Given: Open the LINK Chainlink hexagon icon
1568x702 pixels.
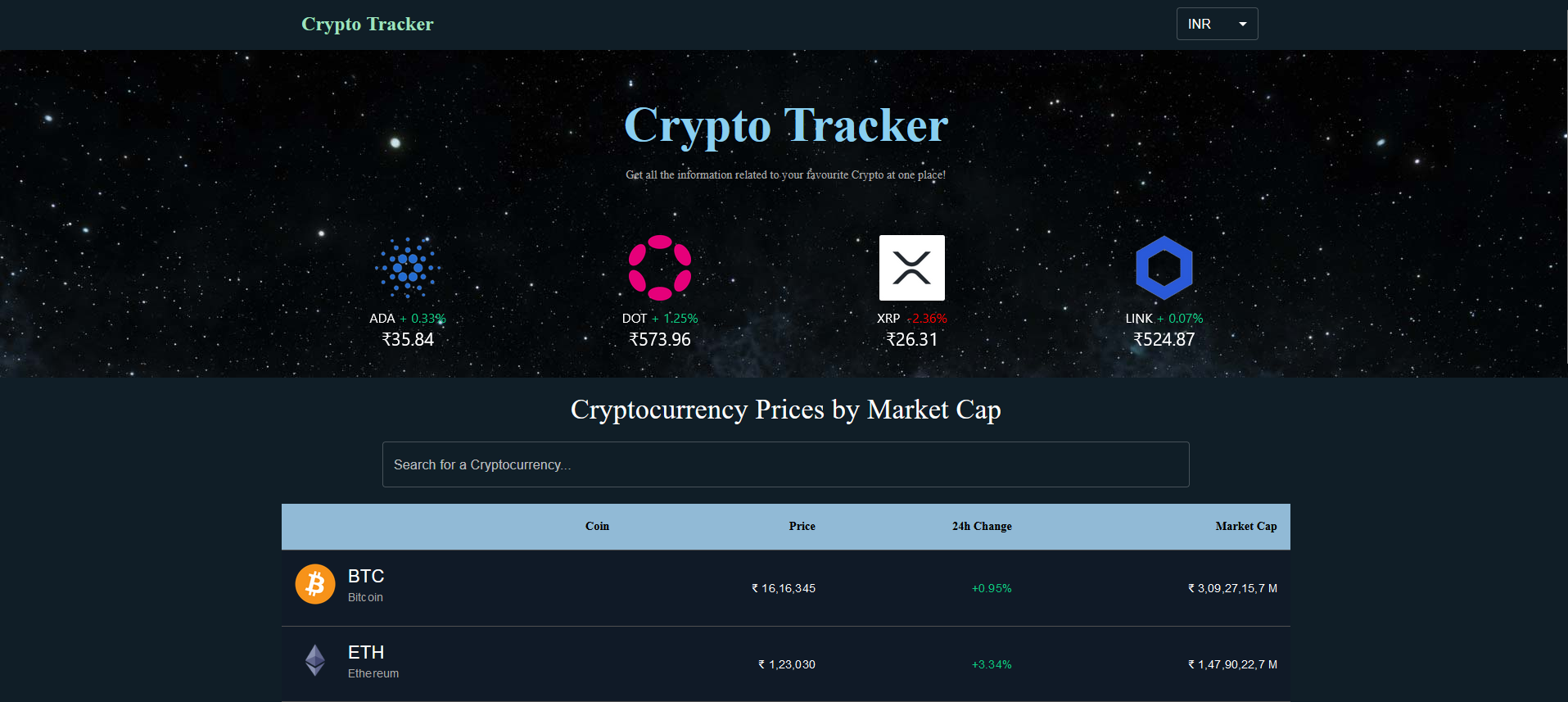Looking at the screenshot, I should pyautogui.click(x=1164, y=266).
